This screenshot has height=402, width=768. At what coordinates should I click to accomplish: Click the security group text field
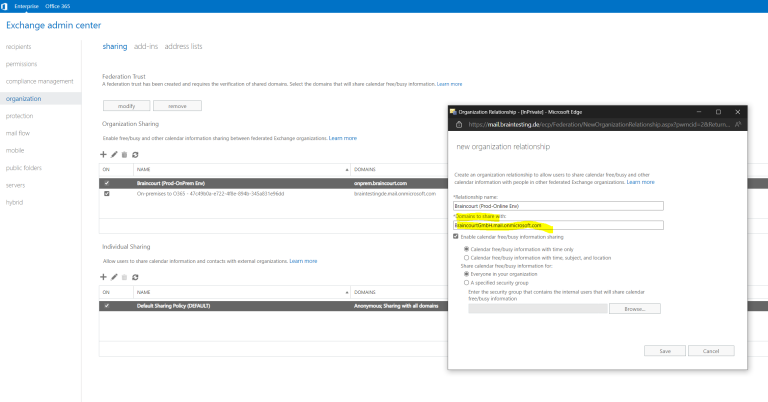[538, 309]
